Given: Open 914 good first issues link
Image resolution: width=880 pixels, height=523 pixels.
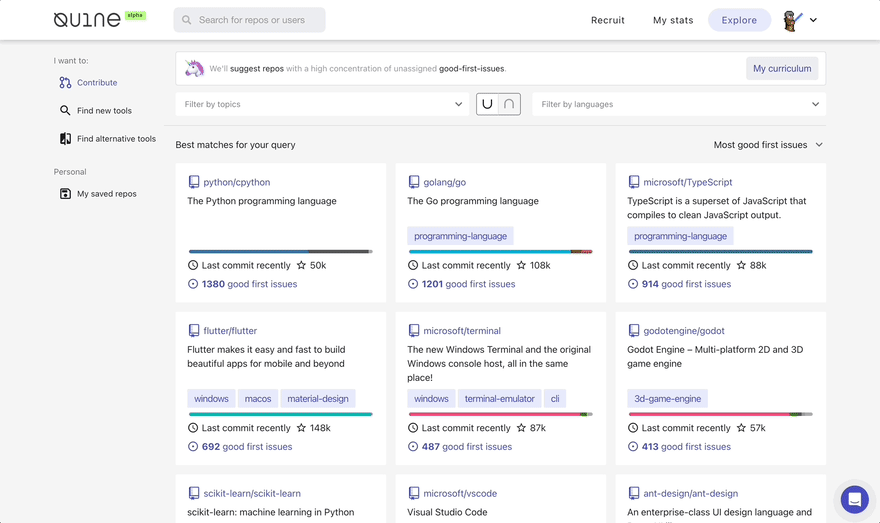Looking at the screenshot, I should pyautogui.click(x=686, y=284).
